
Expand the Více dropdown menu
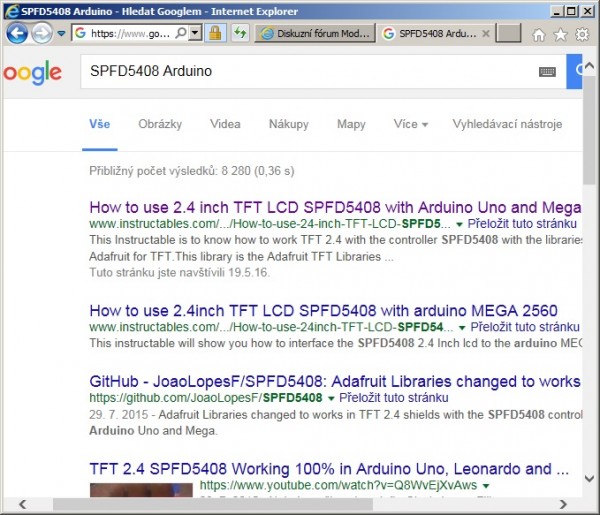(411, 124)
